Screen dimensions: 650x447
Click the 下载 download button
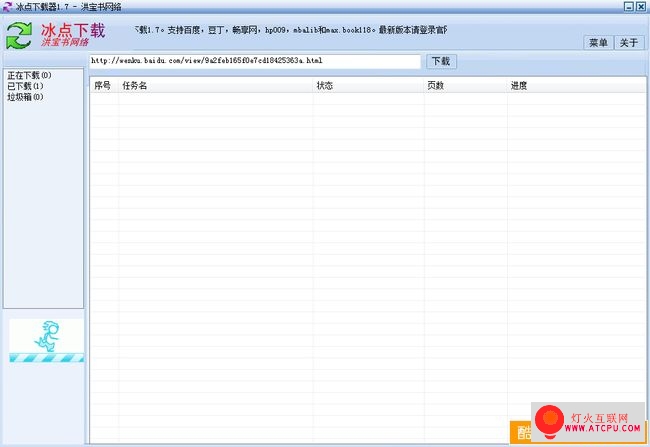pyautogui.click(x=441, y=61)
